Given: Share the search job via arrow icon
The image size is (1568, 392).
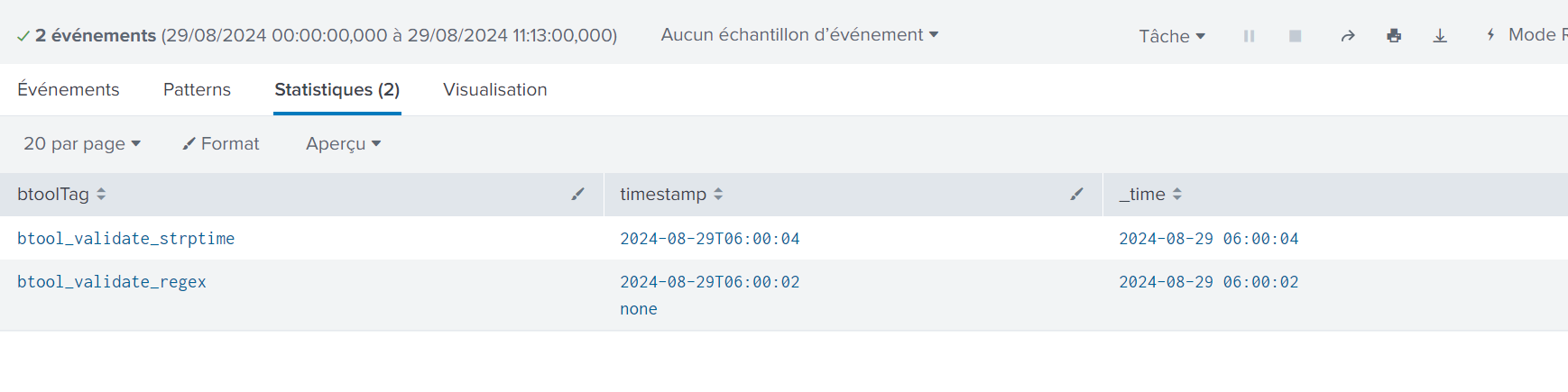Looking at the screenshot, I should pos(1348,36).
